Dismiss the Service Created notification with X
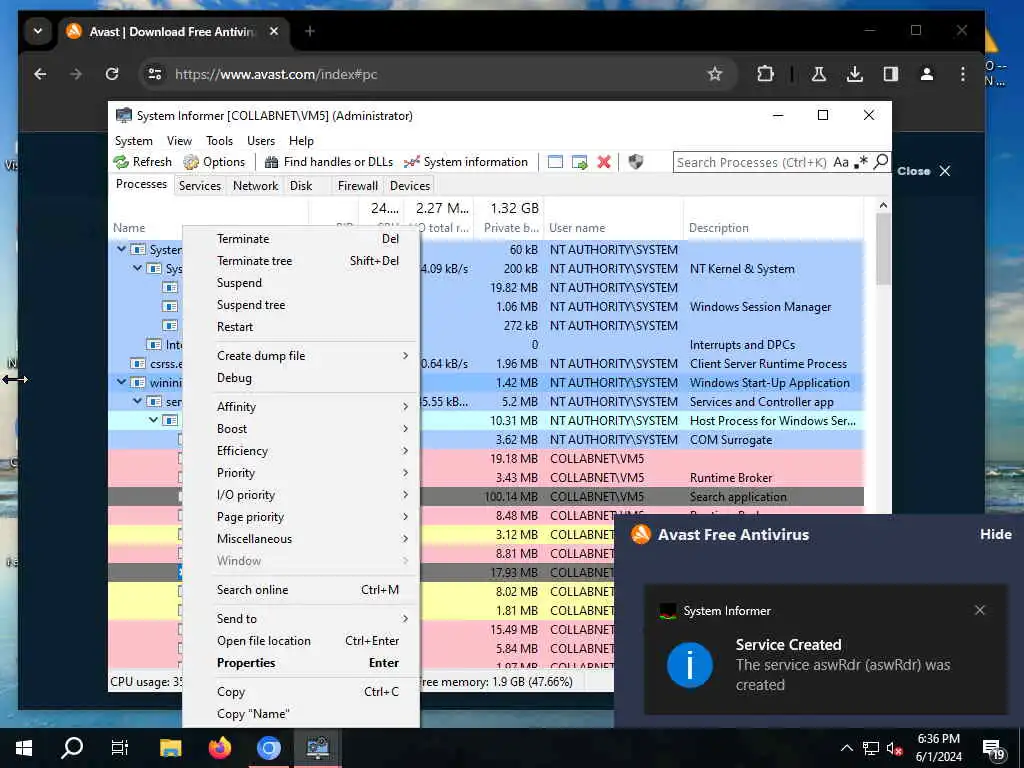 [980, 610]
